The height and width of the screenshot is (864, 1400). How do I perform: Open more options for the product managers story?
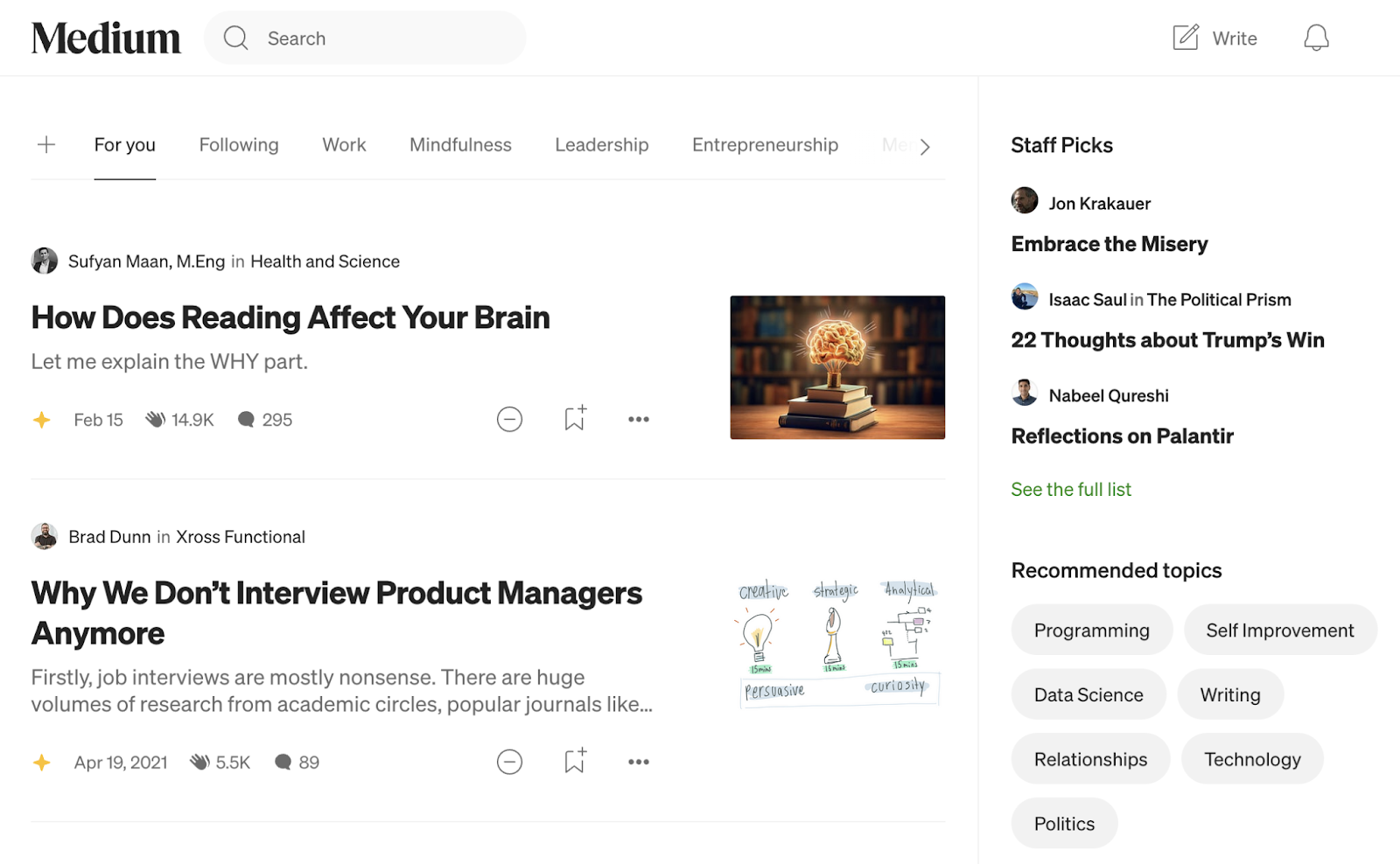638,762
